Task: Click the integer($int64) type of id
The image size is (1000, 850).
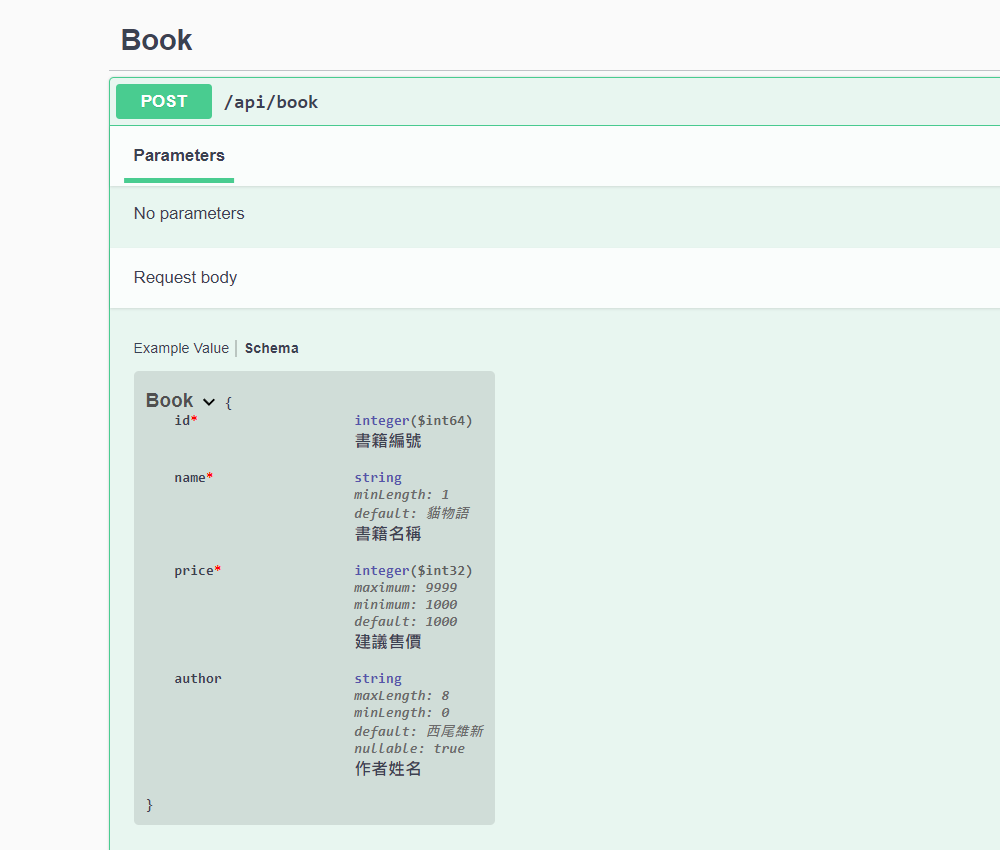Action: tap(413, 421)
